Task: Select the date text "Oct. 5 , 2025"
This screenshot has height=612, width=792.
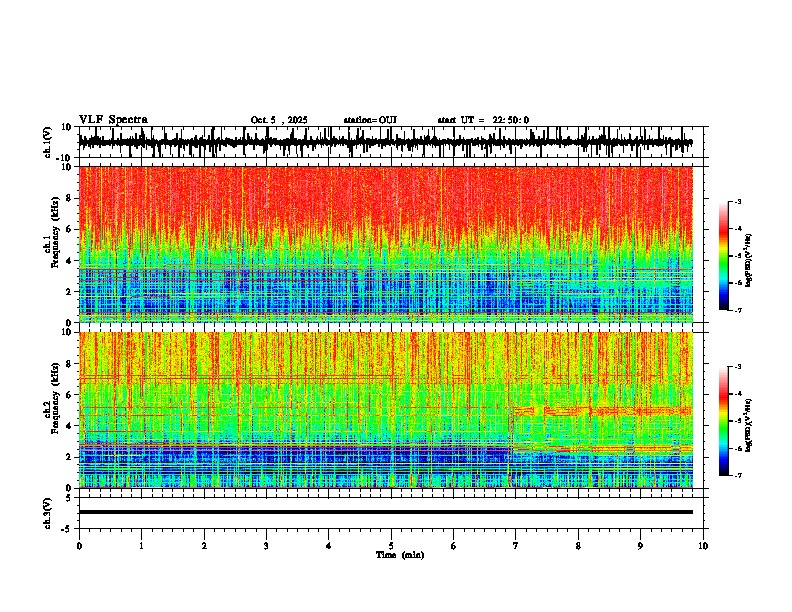Action: 279,120
